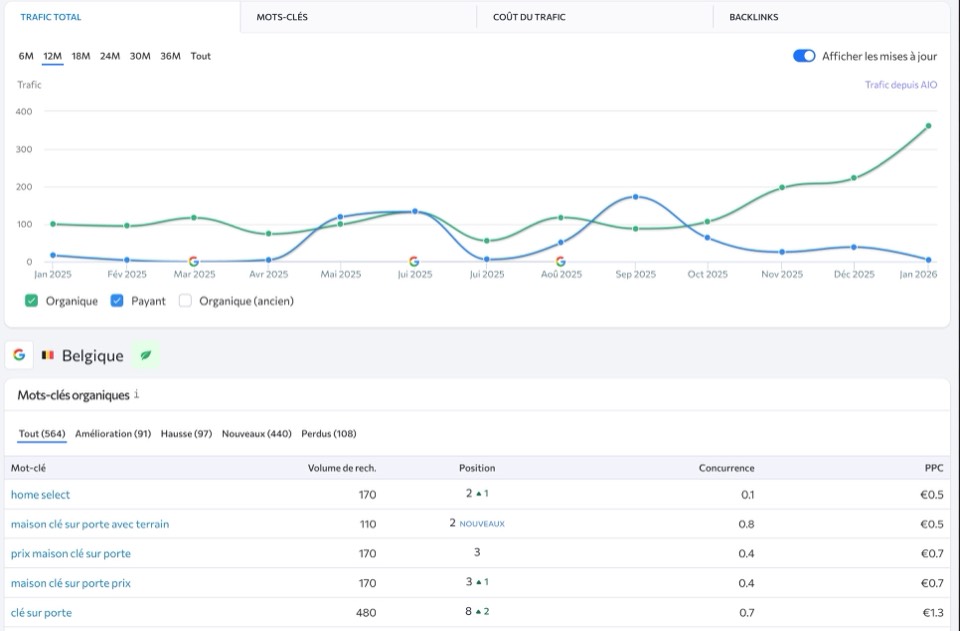Click the Google update marker at Aoû 2025
Image resolution: width=960 pixels, height=631 pixels.
point(560,261)
